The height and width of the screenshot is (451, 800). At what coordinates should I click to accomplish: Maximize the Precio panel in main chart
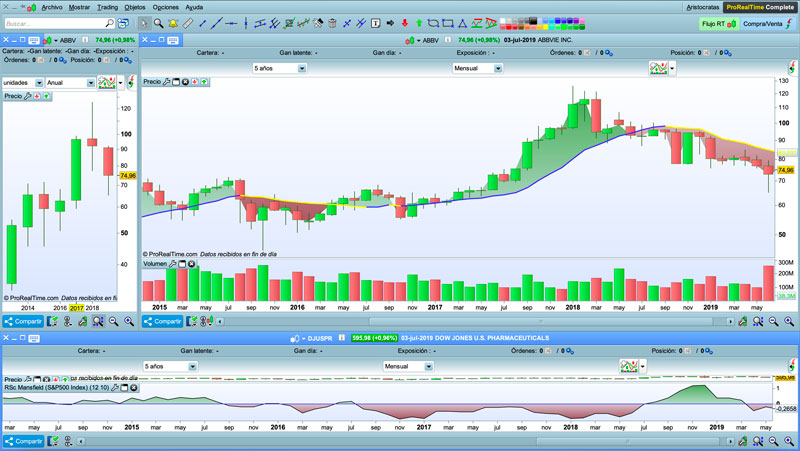176,82
